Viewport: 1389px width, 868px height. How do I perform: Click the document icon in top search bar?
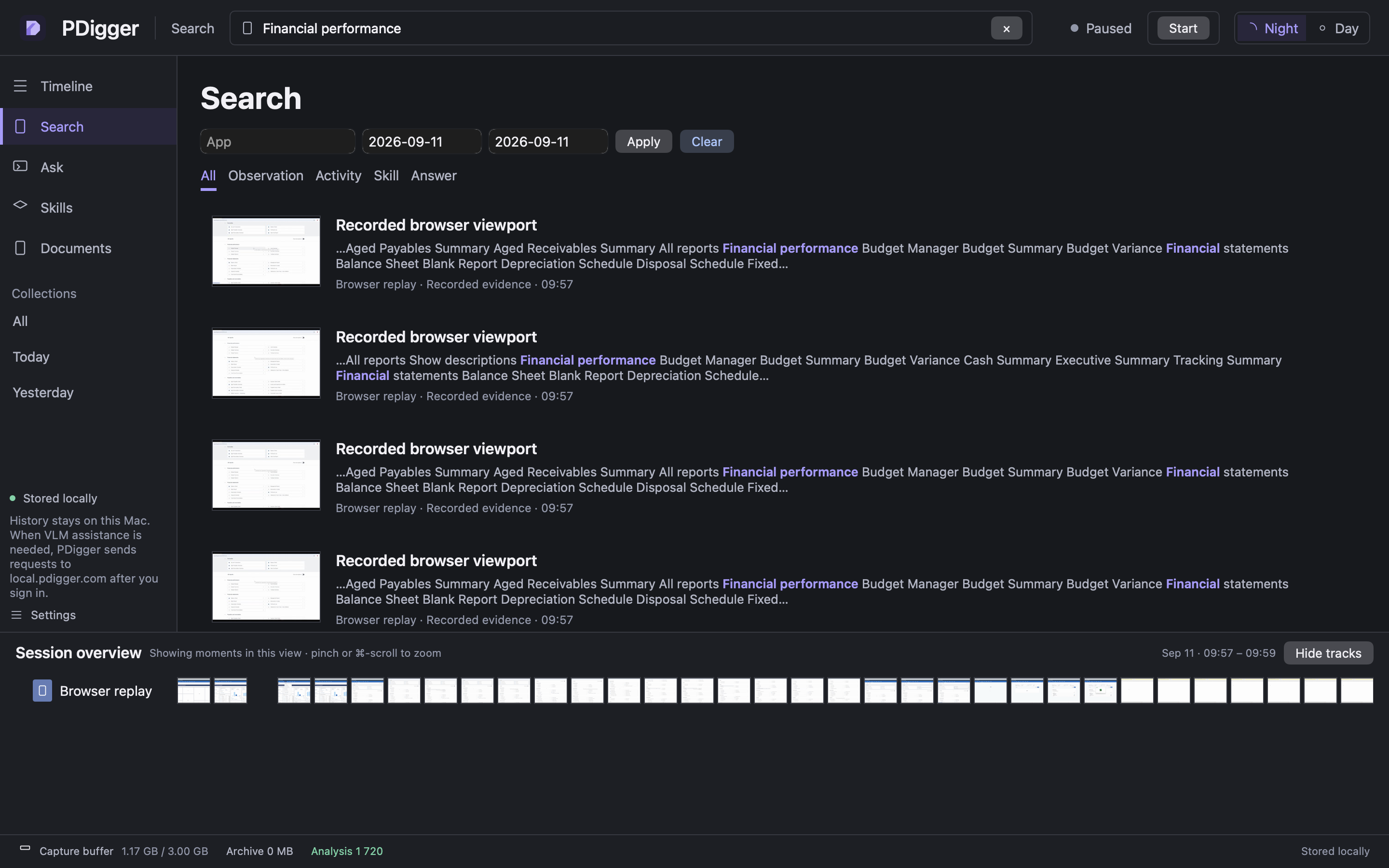click(247, 28)
